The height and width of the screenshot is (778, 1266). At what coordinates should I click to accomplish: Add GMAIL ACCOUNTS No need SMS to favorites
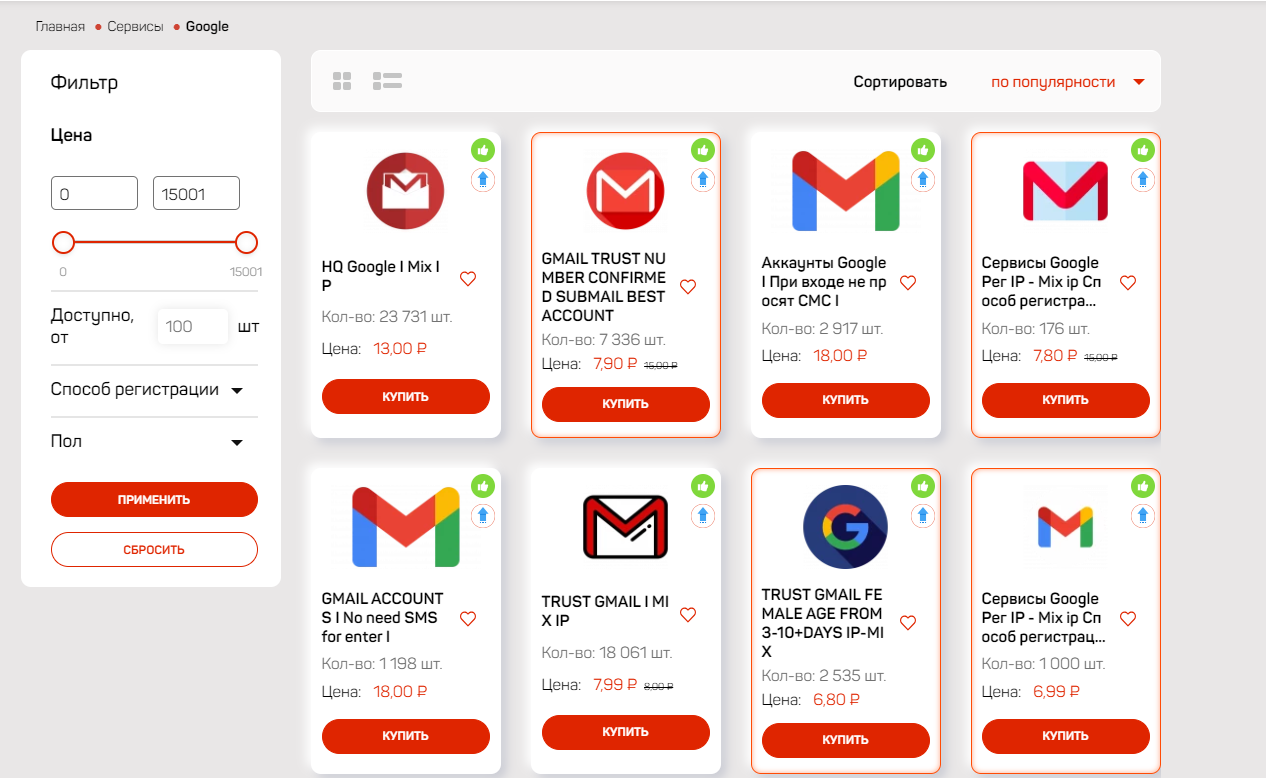pos(468,619)
